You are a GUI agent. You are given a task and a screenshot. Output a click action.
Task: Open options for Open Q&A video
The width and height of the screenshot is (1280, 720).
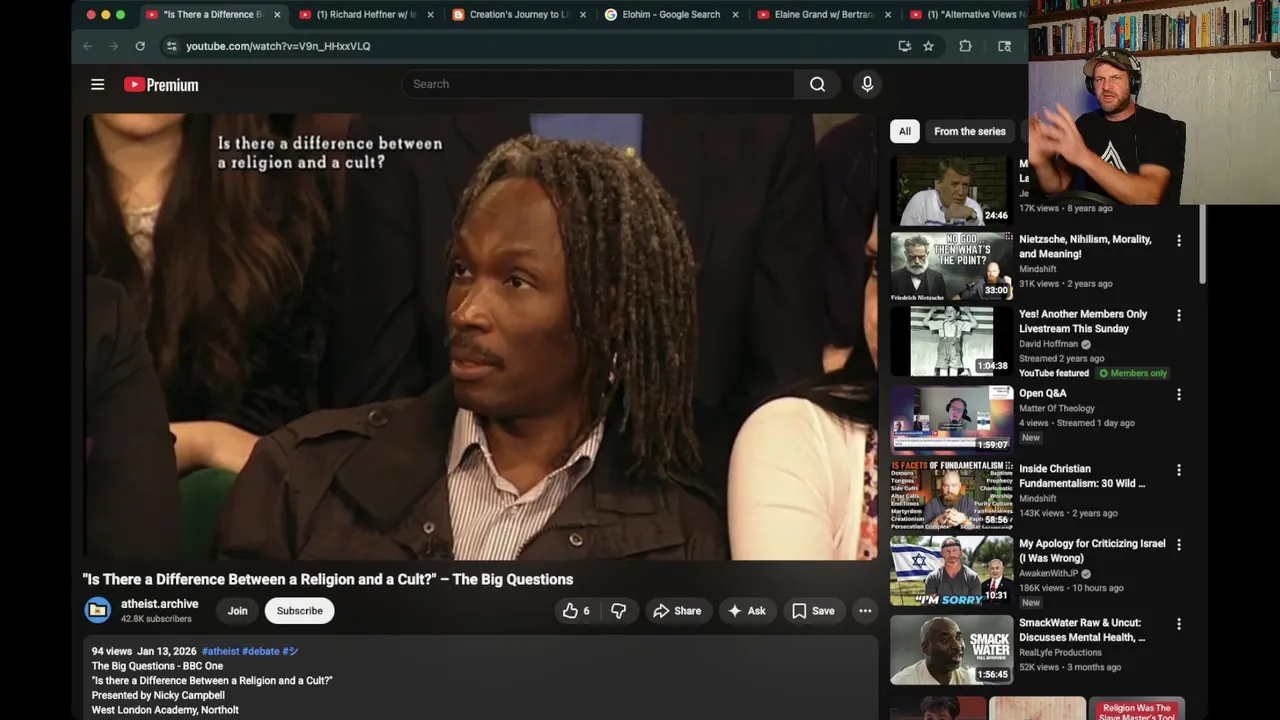[1178, 395]
